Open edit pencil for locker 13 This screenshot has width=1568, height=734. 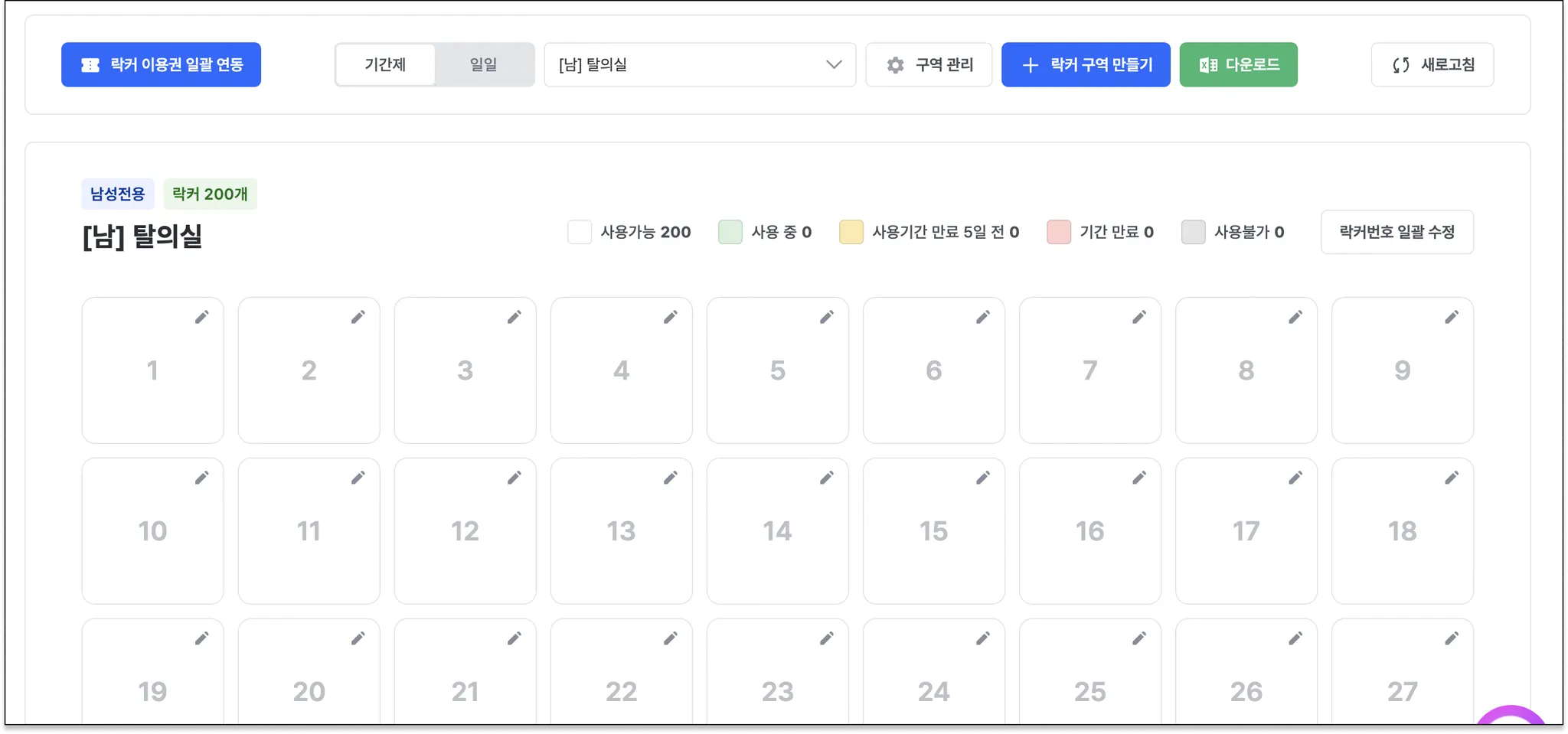[670, 478]
